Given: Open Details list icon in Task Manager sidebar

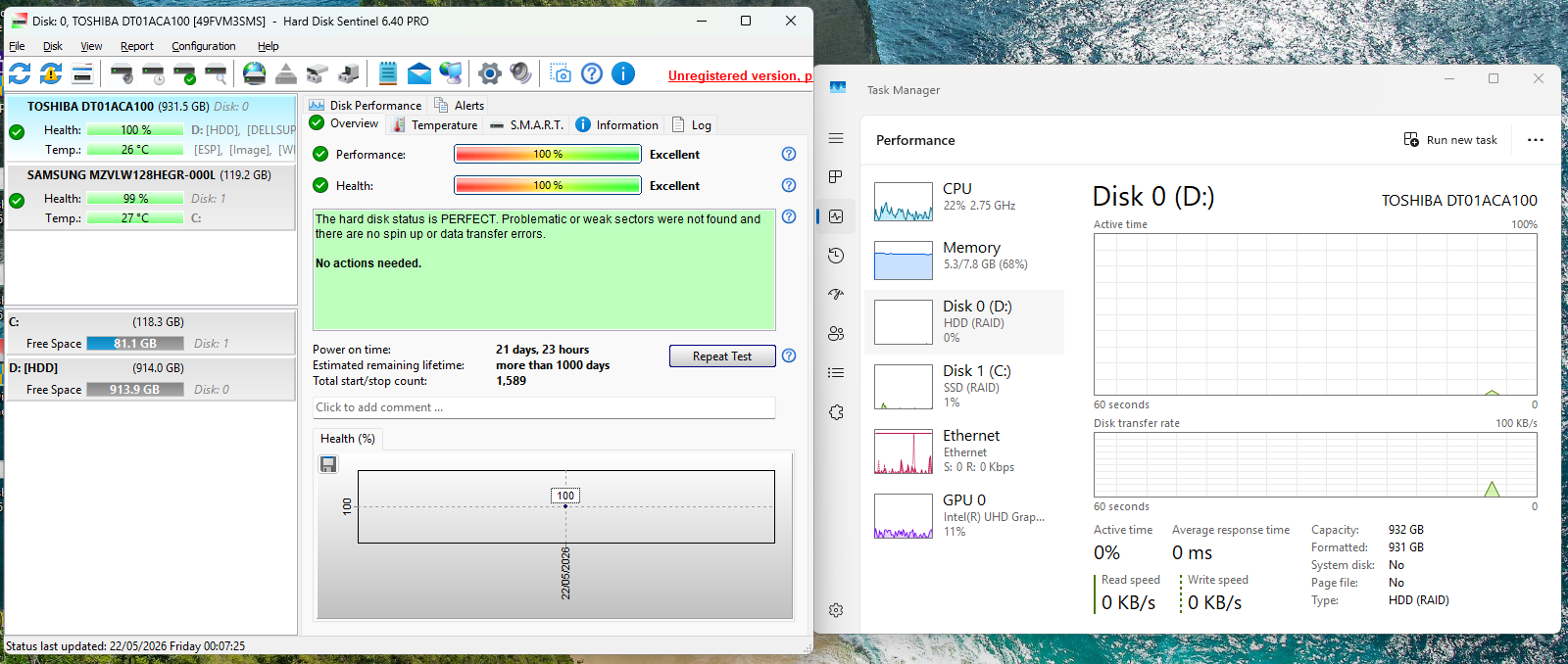Looking at the screenshot, I should tap(836, 372).
